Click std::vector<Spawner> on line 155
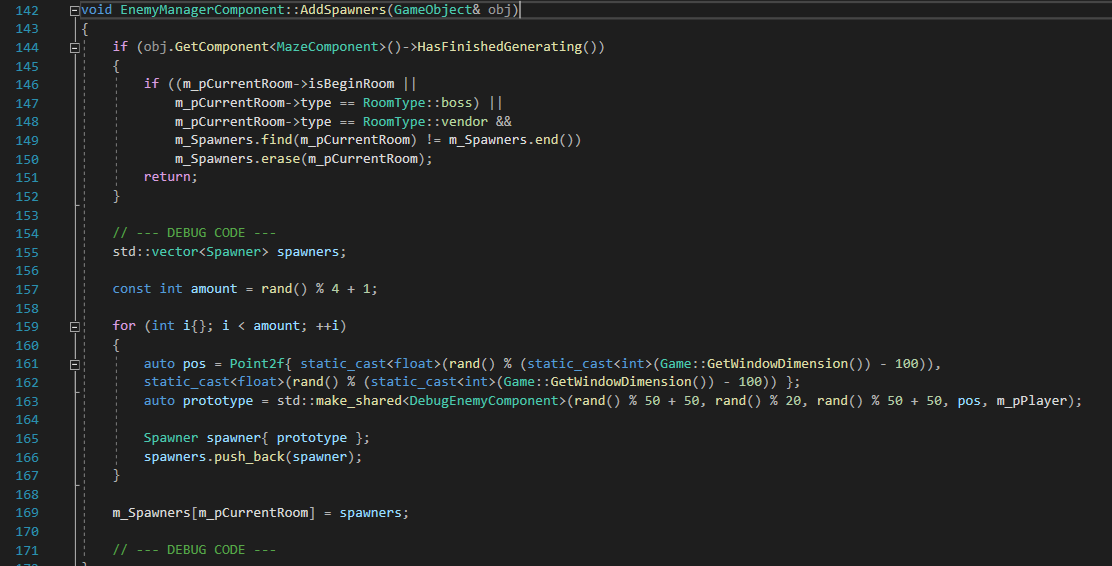This screenshot has height=566, width=1112. click(x=190, y=252)
